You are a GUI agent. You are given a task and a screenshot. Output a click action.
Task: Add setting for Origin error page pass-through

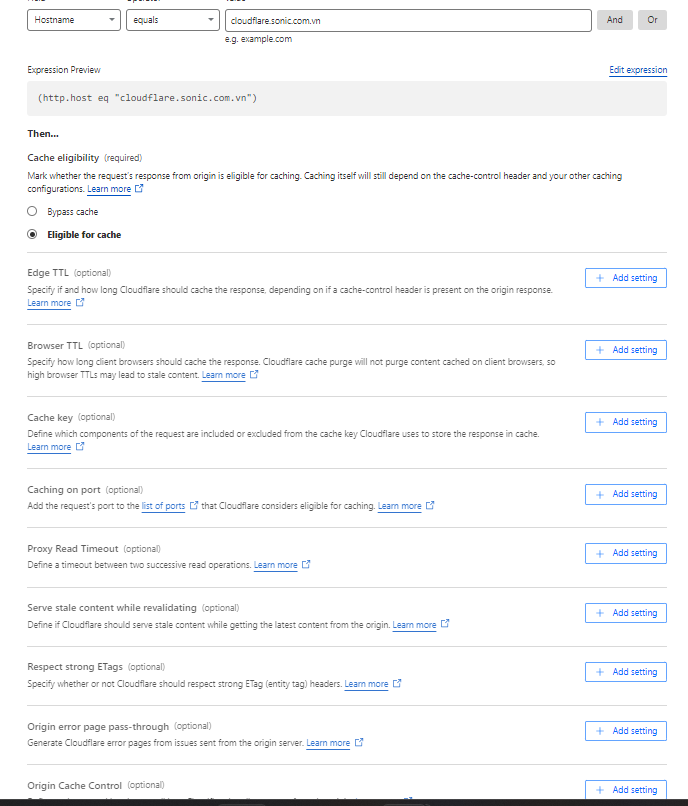tap(625, 731)
